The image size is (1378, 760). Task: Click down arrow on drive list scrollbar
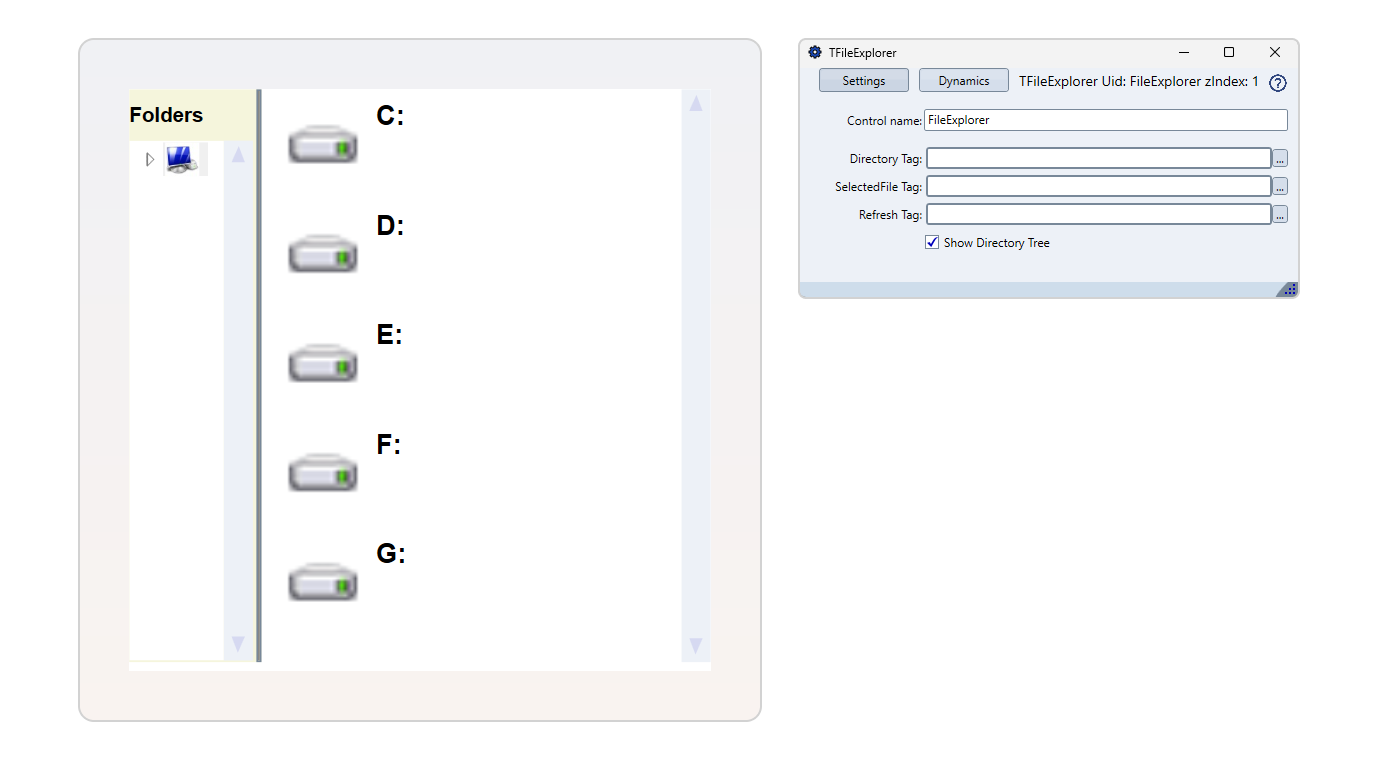point(696,645)
